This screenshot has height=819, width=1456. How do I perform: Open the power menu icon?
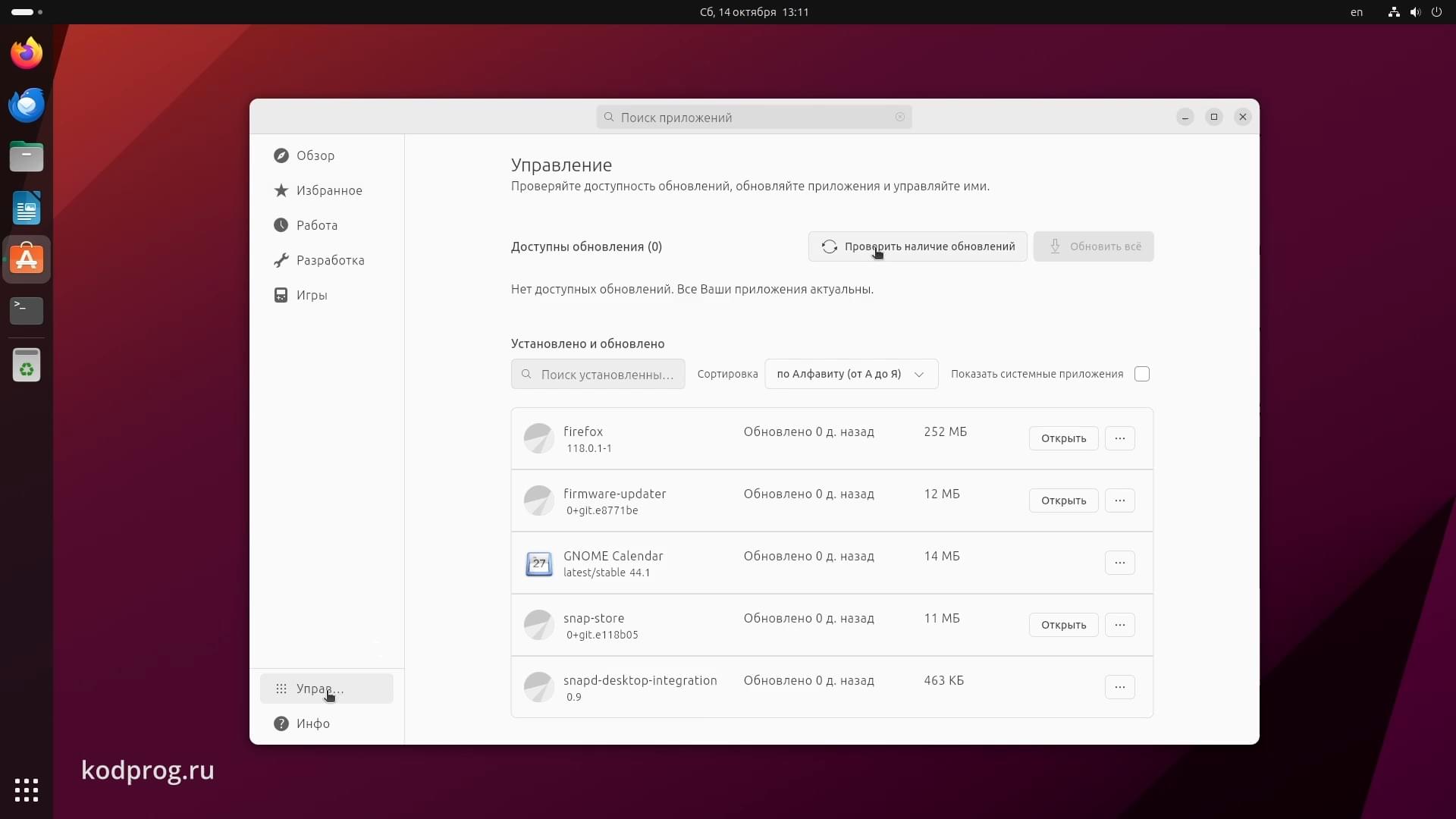[x=1436, y=12]
